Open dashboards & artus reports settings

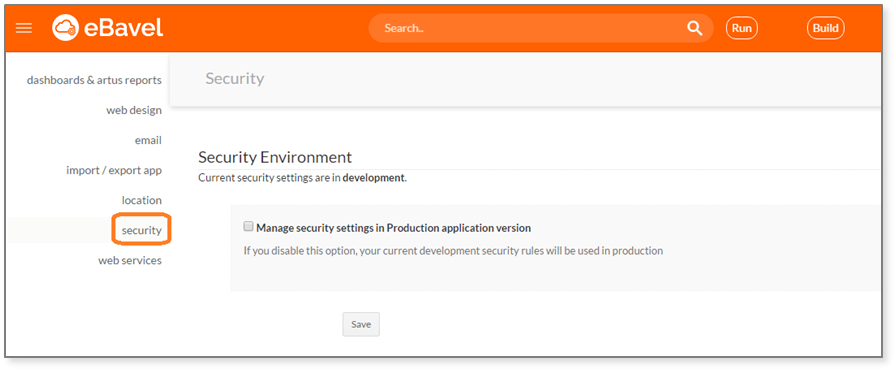click(94, 80)
